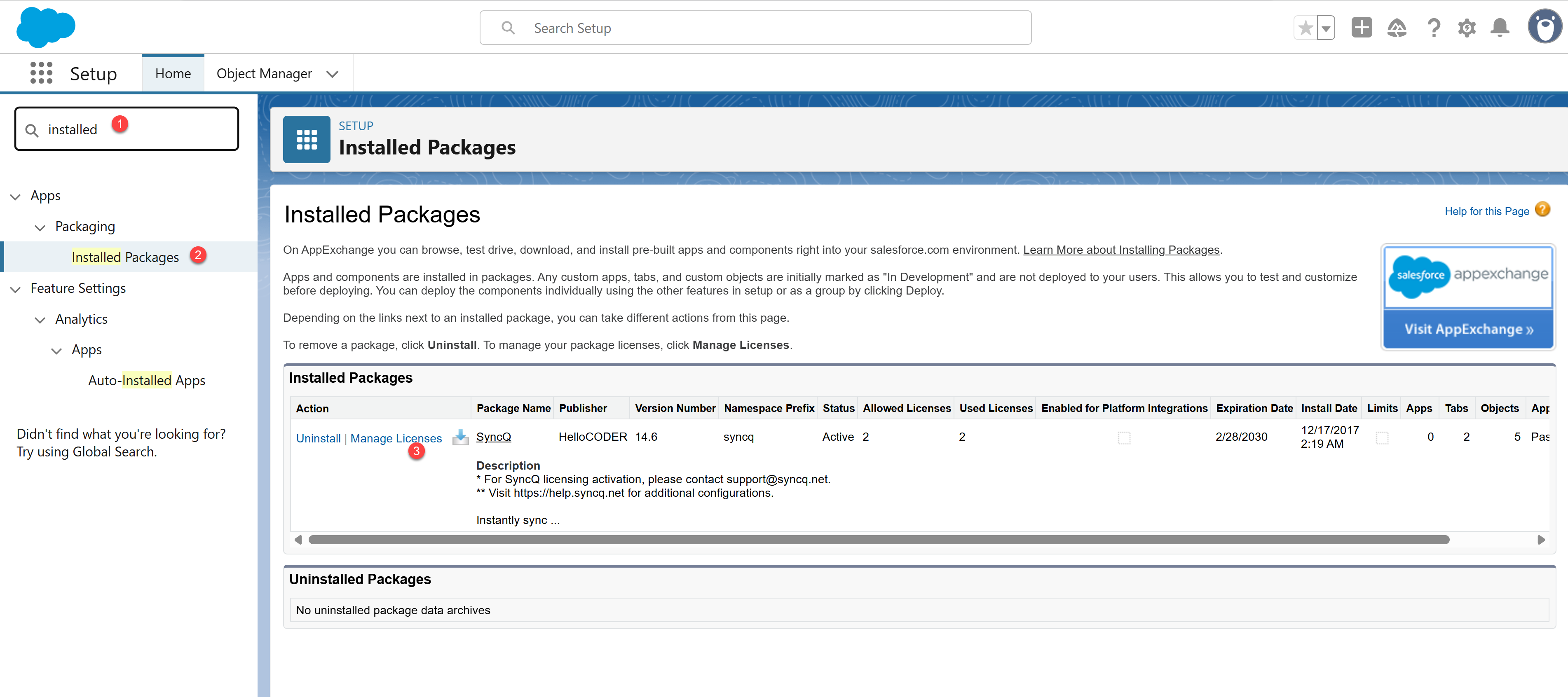Viewport: 1568px width, 697px height.
Task: Click the Allowed Licenses column header
Action: click(x=906, y=408)
